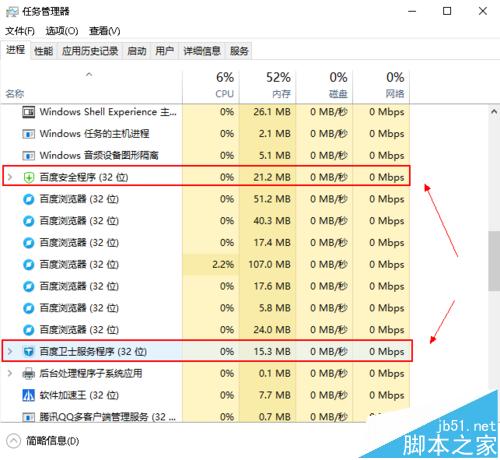Screen dimensions: 500x460
Task: Click browser icon in the 5.8 MB row
Action: pyautogui.click(x=29, y=308)
